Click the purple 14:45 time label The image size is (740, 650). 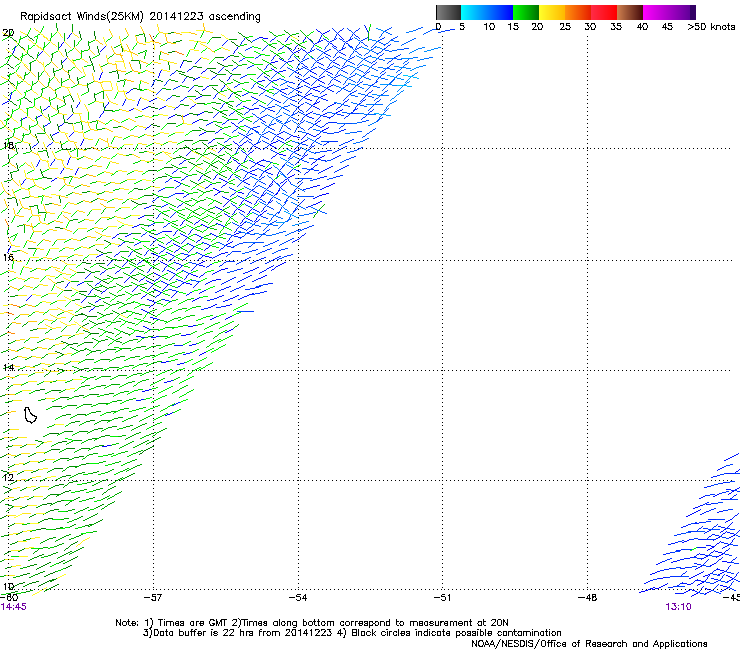[x=14, y=607]
